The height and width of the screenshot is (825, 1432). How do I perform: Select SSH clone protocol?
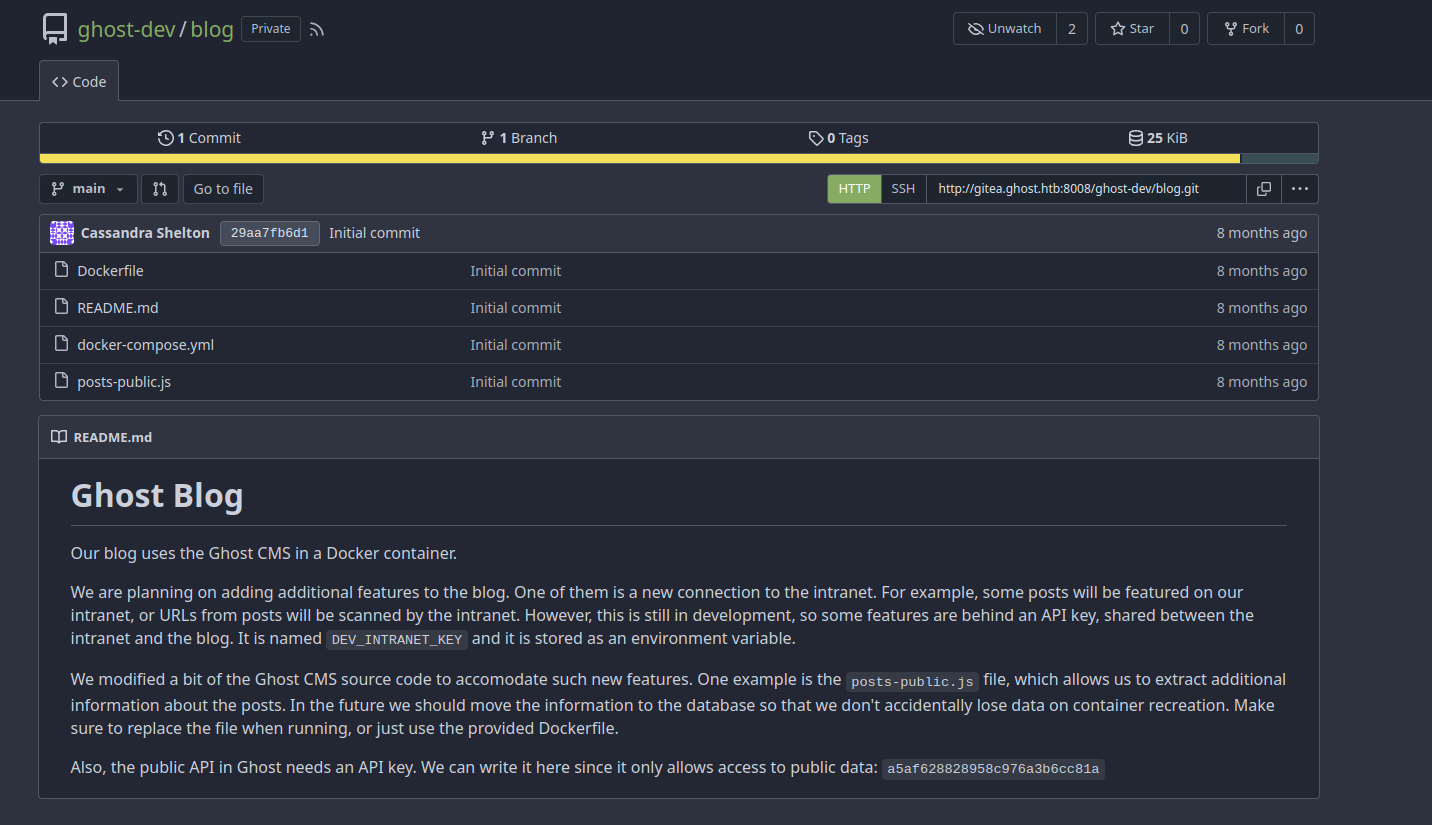click(x=903, y=189)
